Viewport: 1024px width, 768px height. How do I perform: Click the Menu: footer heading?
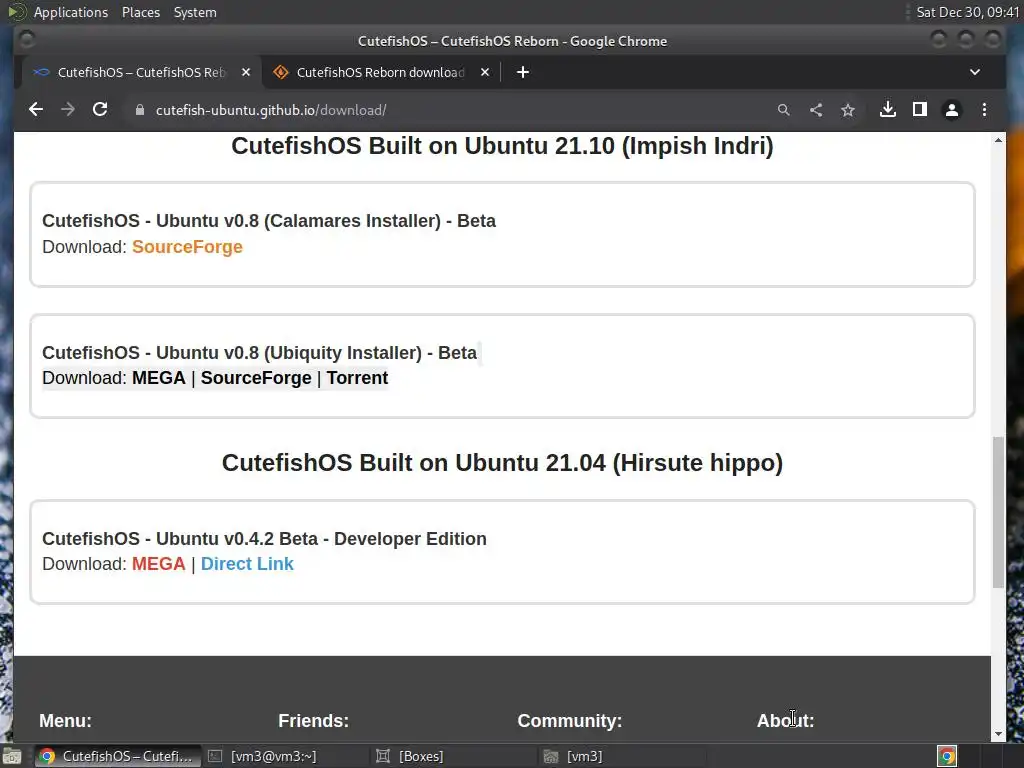coord(65,720)
